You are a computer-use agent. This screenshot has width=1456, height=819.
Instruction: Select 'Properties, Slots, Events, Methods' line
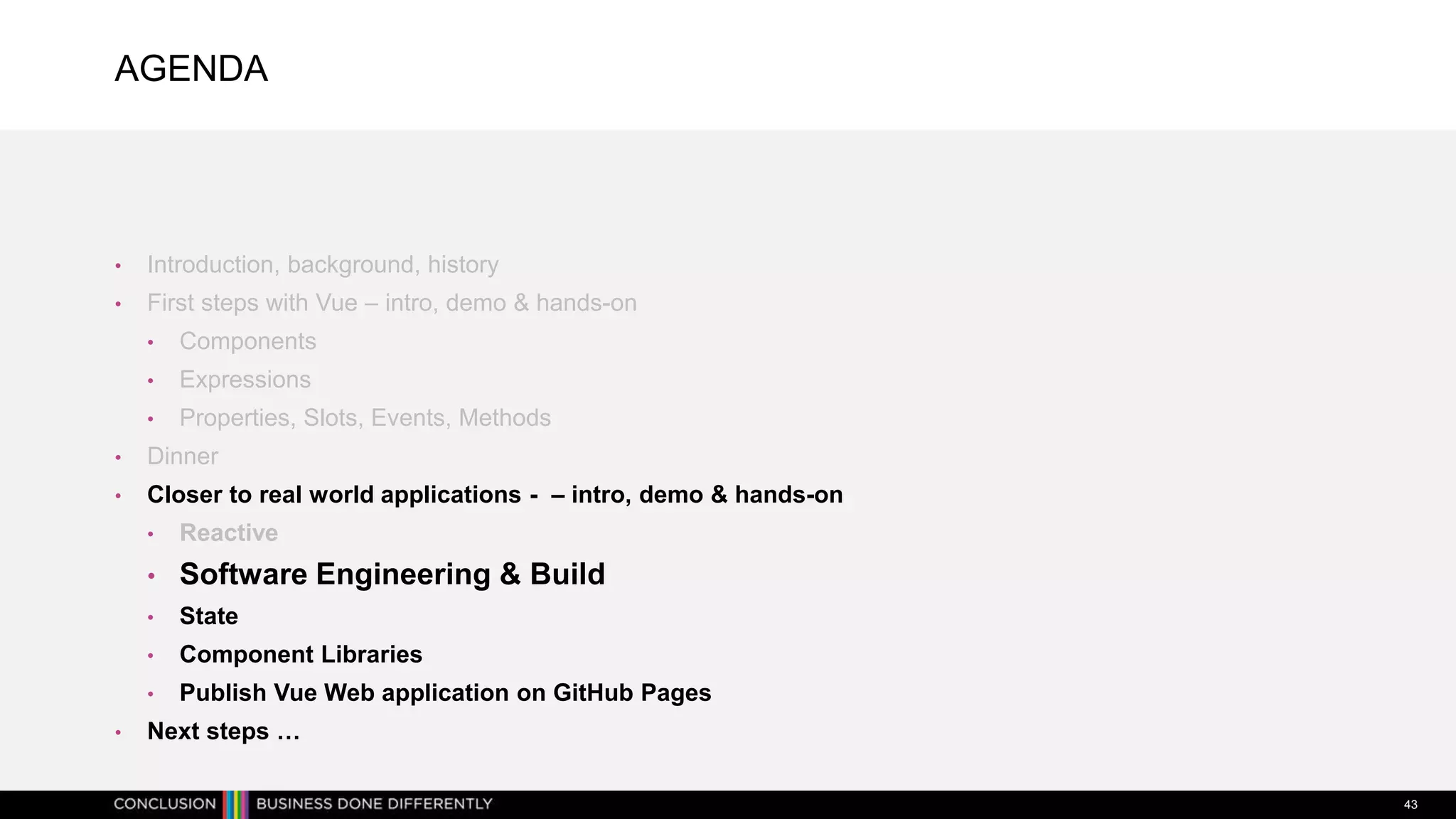pyautogui.click(x=365, y=418)
